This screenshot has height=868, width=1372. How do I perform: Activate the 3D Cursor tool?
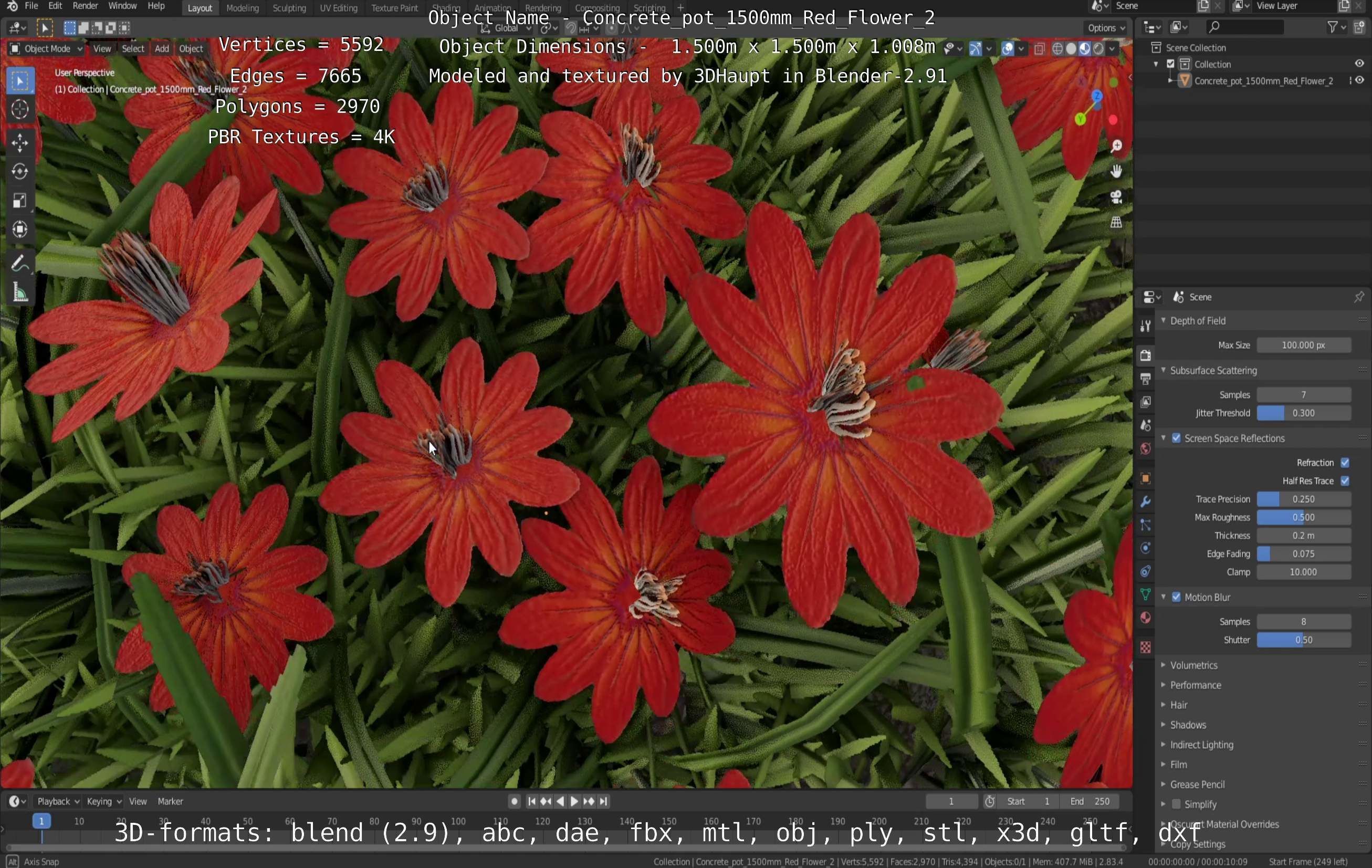[20, 109]
